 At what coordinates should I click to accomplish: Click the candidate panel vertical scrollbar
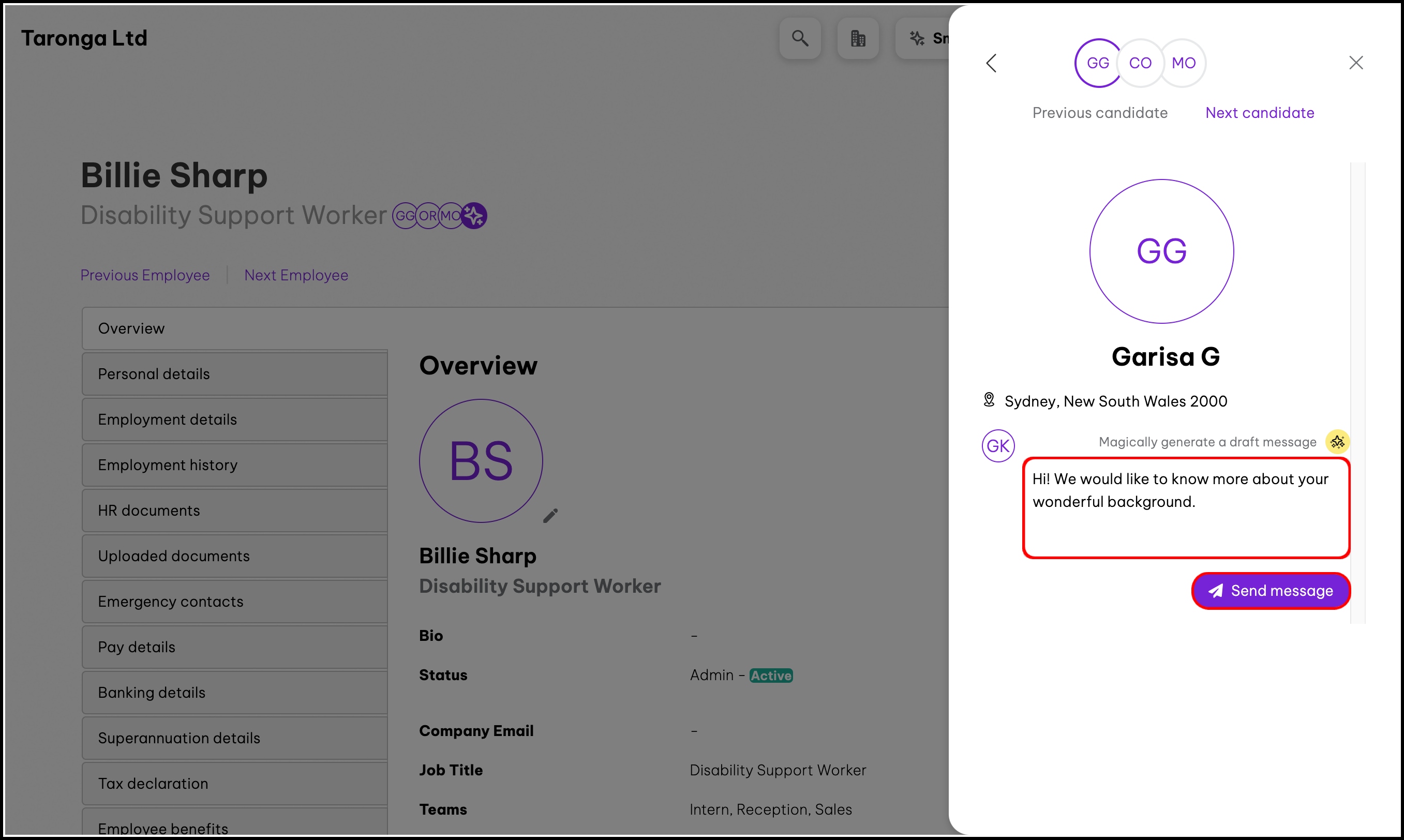click(1357, 393)
